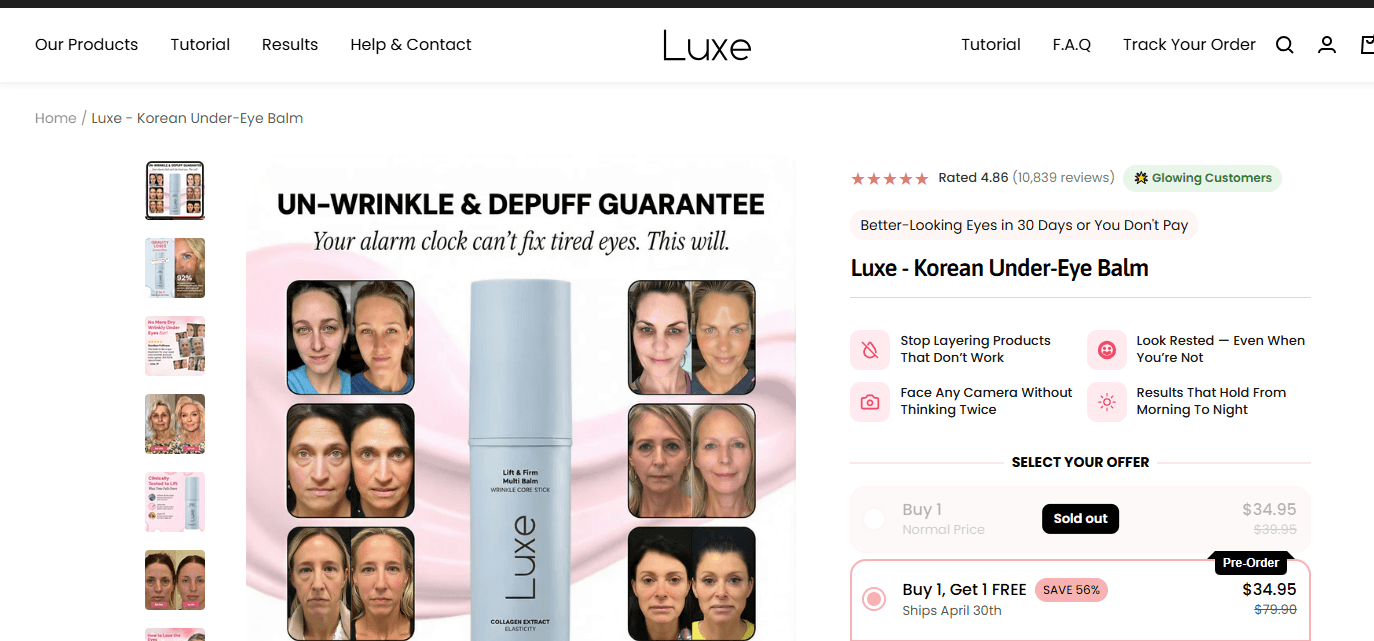Screen dimensions: 1374x641
Task: Go to the 'Results' menu item
Action: pyautogui.click(x=290, y=45)
